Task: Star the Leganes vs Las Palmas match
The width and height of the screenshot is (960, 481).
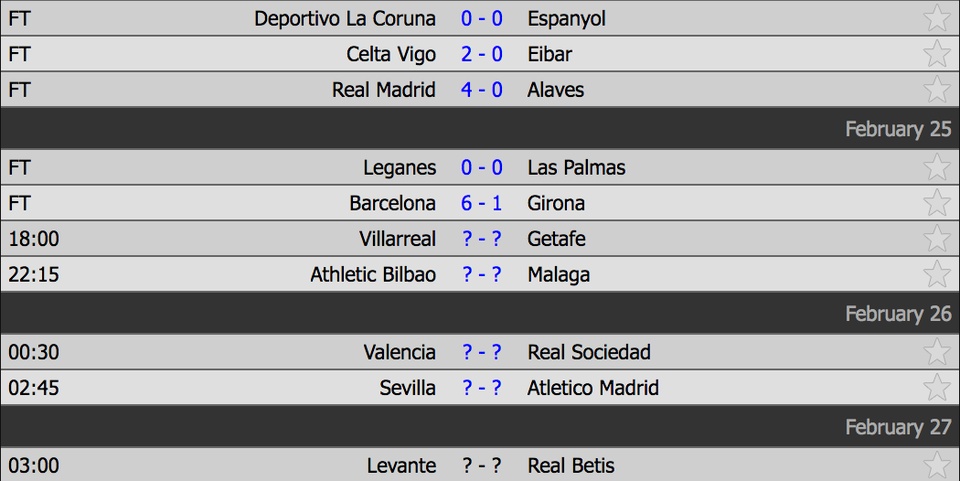Action: (x=936, y=167)
